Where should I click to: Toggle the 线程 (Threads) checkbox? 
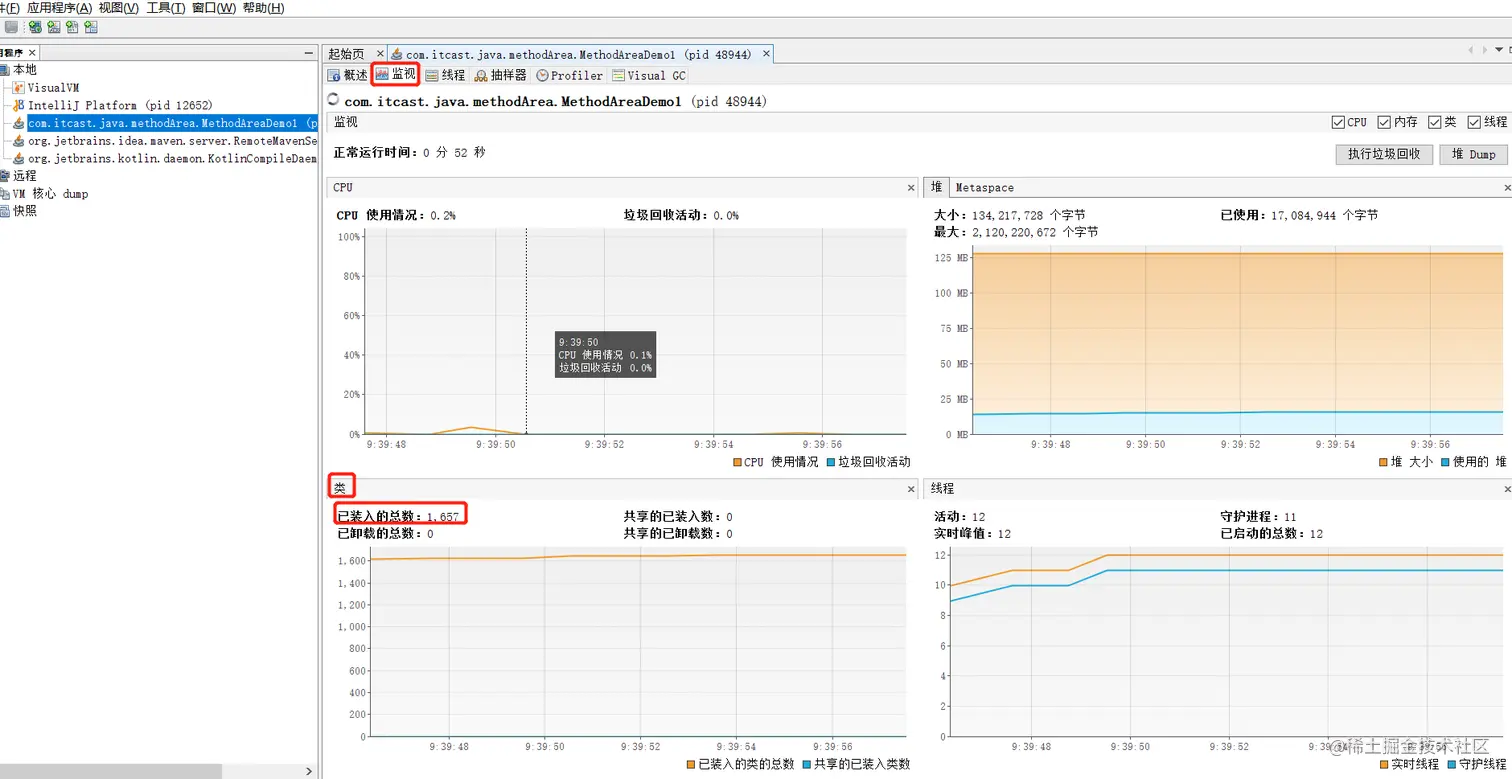pos(1474,122)
